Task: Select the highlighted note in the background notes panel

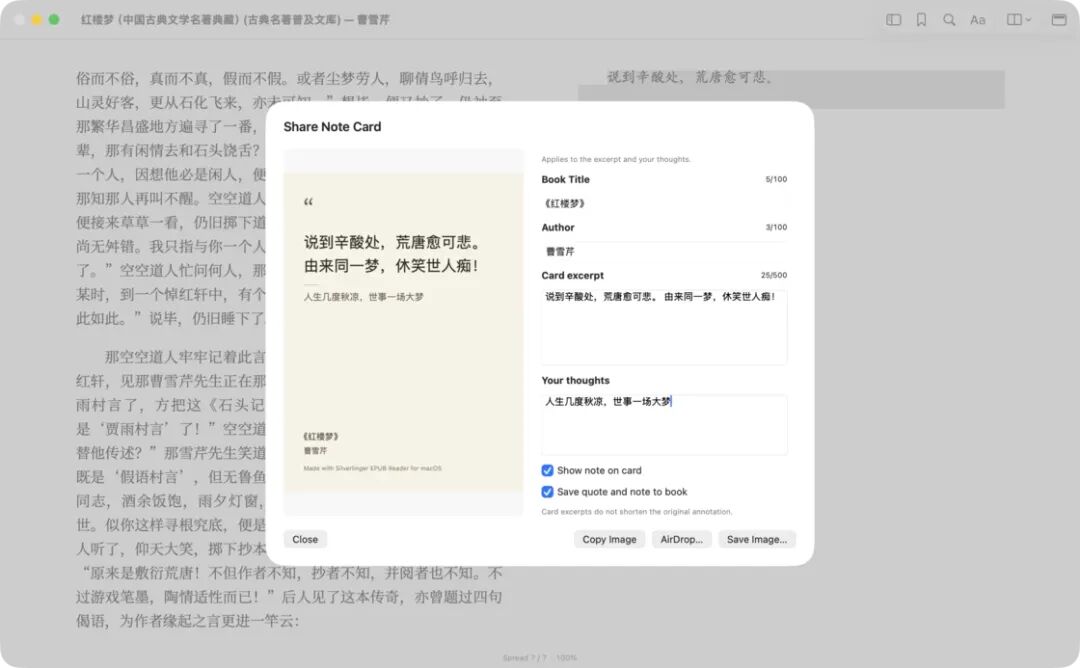Action: [791, 89]
